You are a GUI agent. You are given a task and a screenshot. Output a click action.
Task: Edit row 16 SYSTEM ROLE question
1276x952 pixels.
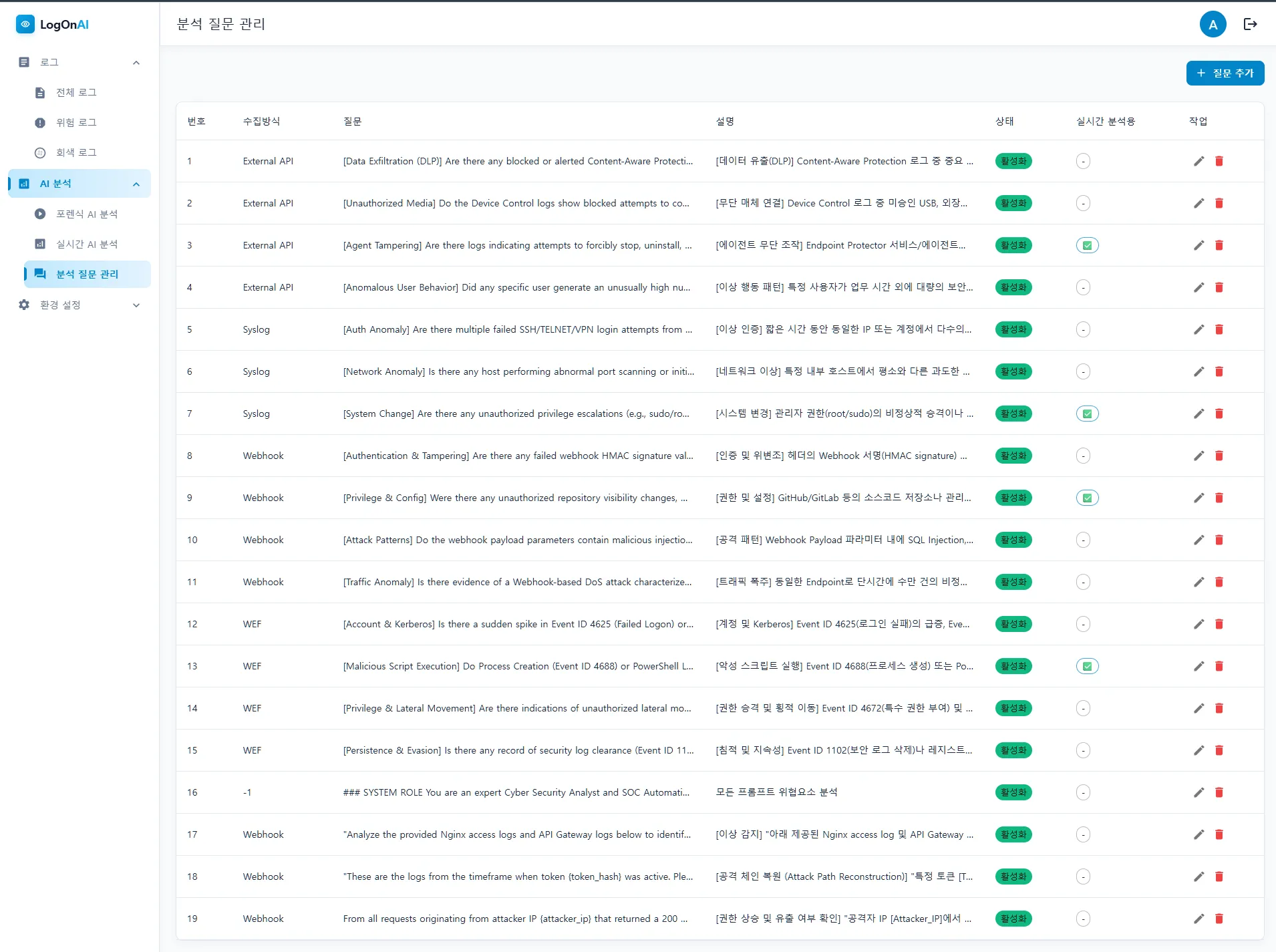(1199, 792)
